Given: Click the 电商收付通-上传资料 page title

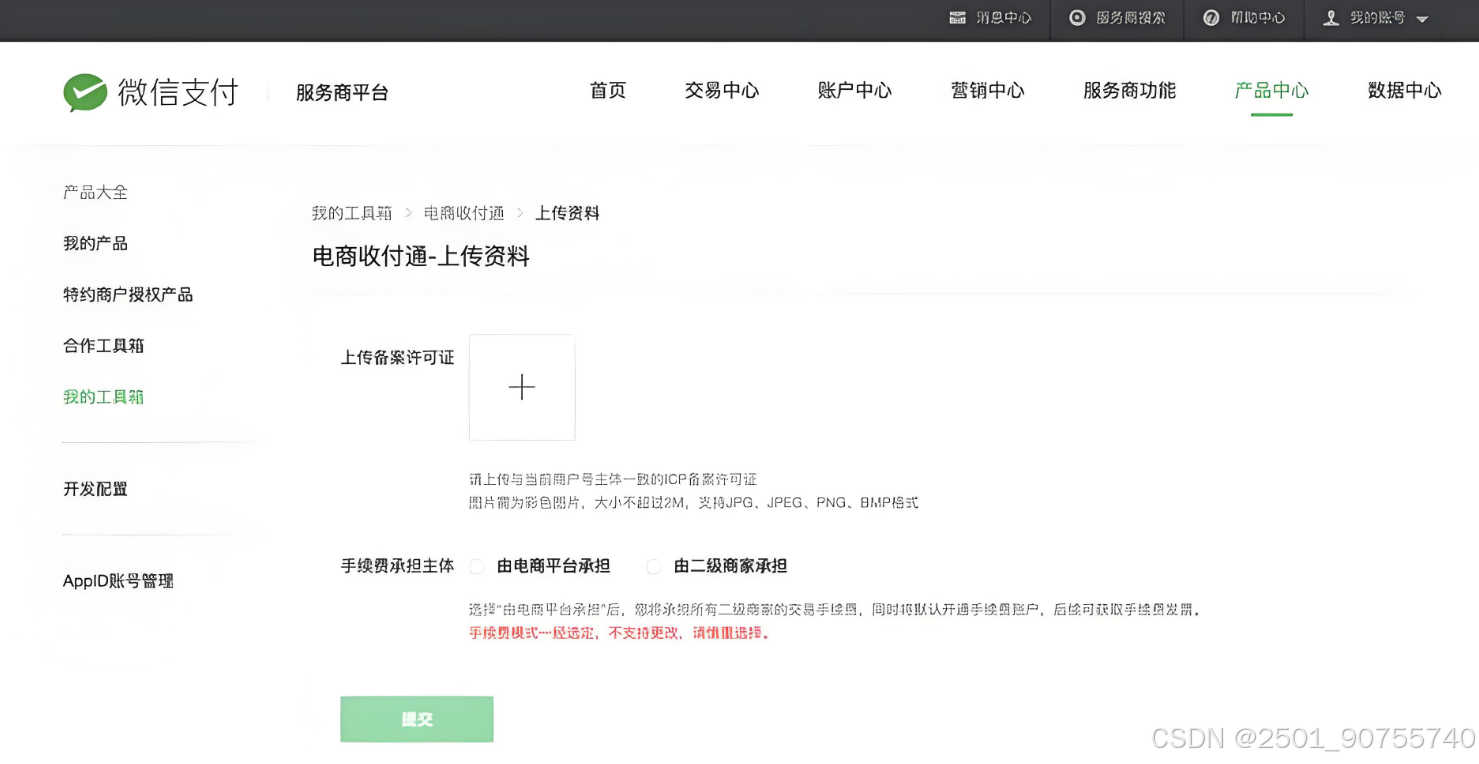Looking at the screenshot, I should point(421,257).
